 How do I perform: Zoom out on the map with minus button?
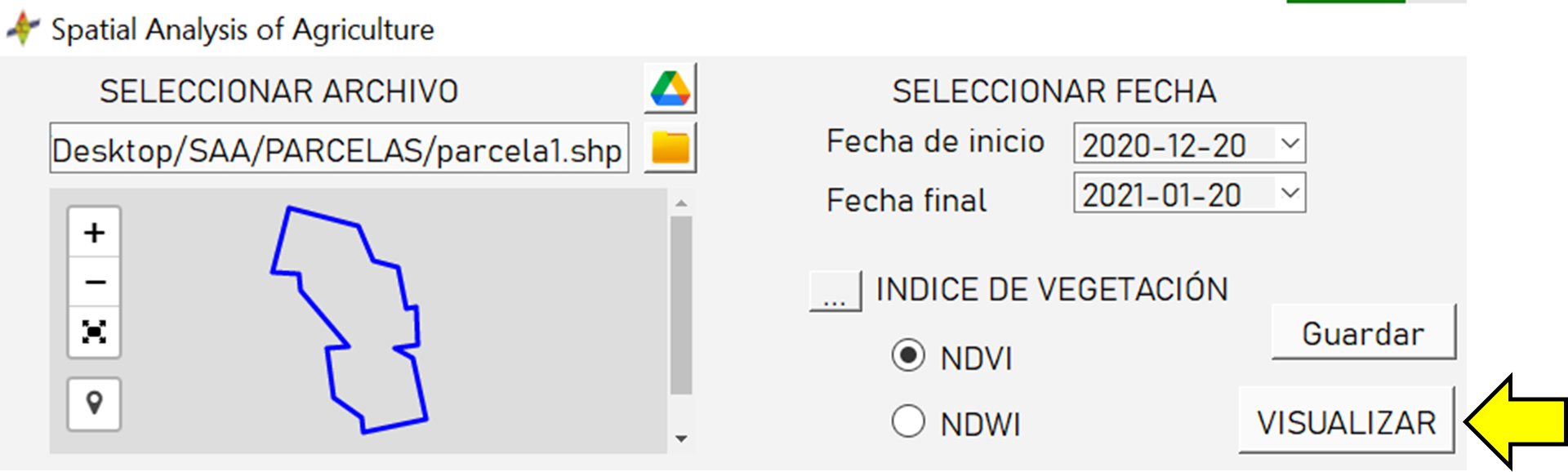coord(94,283)
